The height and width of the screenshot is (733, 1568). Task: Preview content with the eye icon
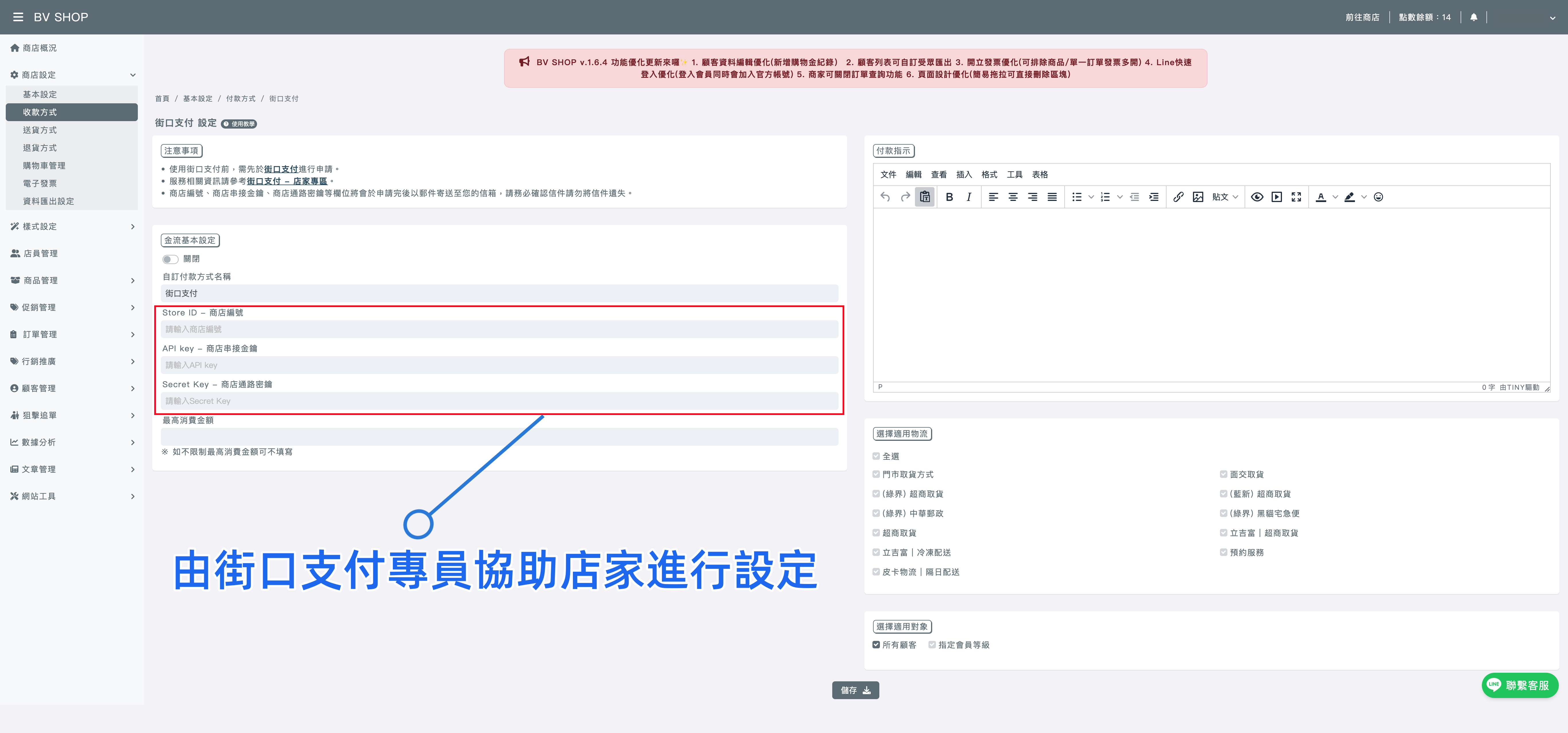pyautogui.click(x=1257, y=197)
